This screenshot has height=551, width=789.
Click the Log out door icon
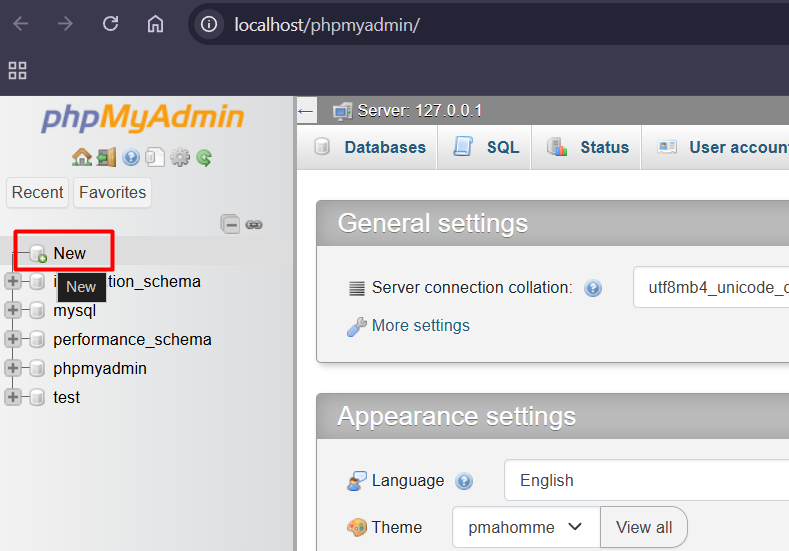(x=106, y=158)
